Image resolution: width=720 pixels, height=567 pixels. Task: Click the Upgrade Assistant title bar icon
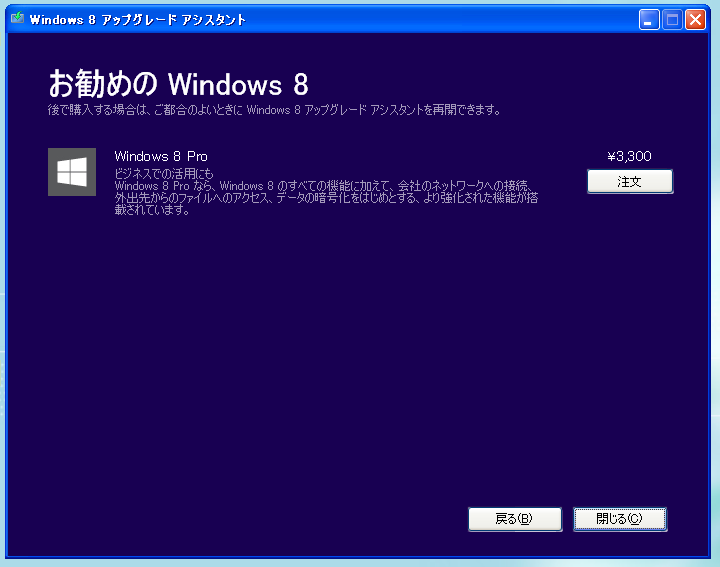[x=17, y=18]
